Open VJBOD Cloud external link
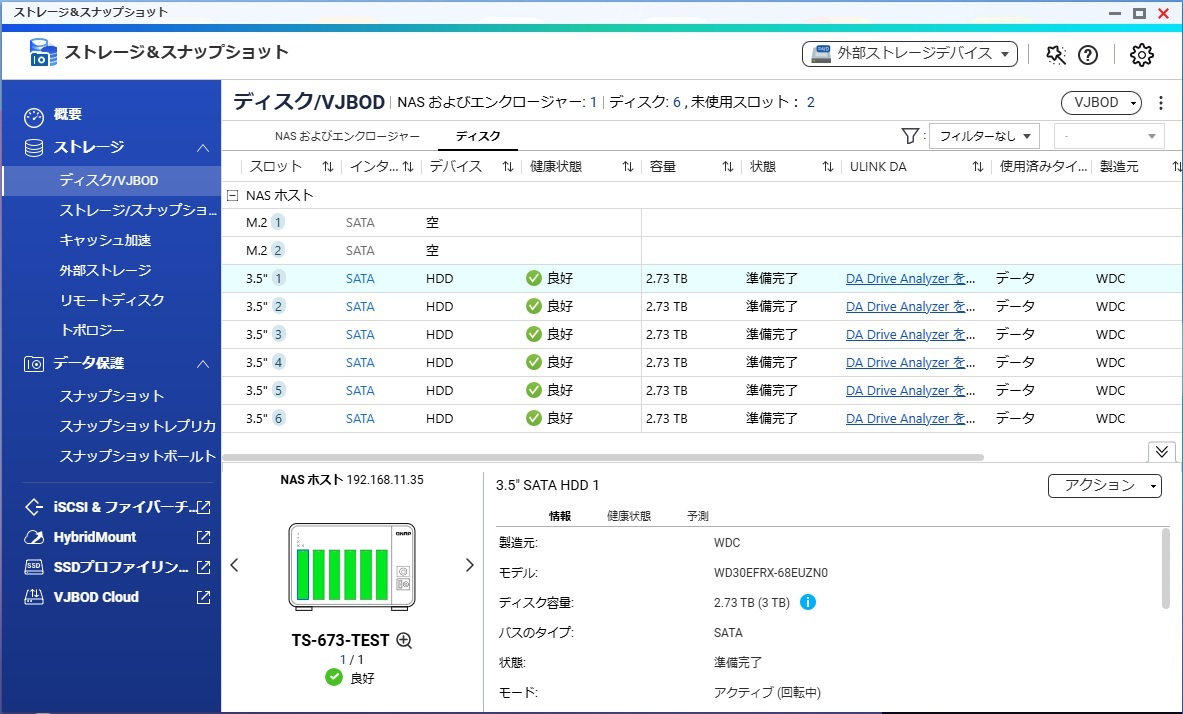The image size is (1183, 714). coord(203,597)
